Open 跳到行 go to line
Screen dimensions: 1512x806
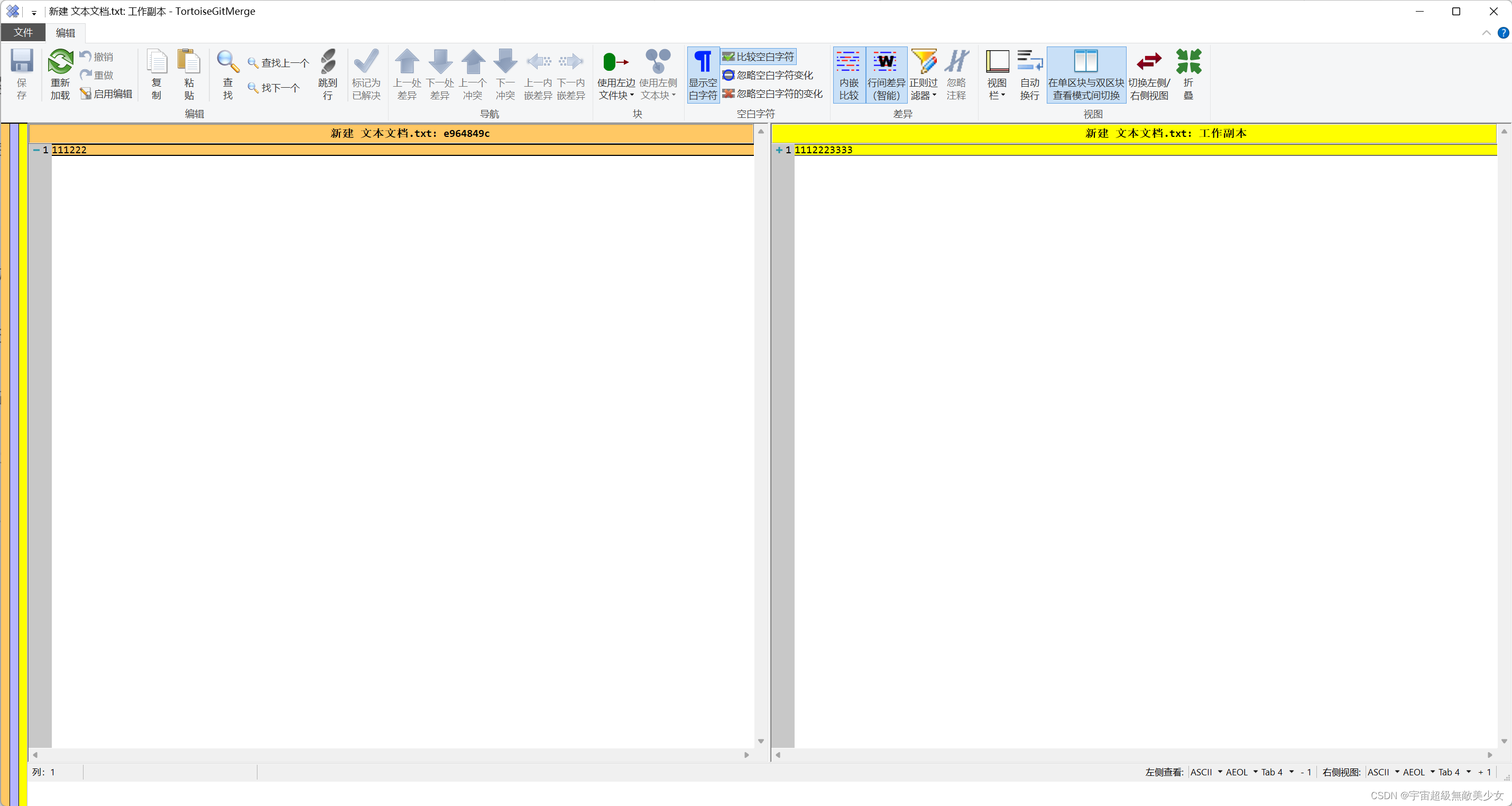click(x=328, y=75)
